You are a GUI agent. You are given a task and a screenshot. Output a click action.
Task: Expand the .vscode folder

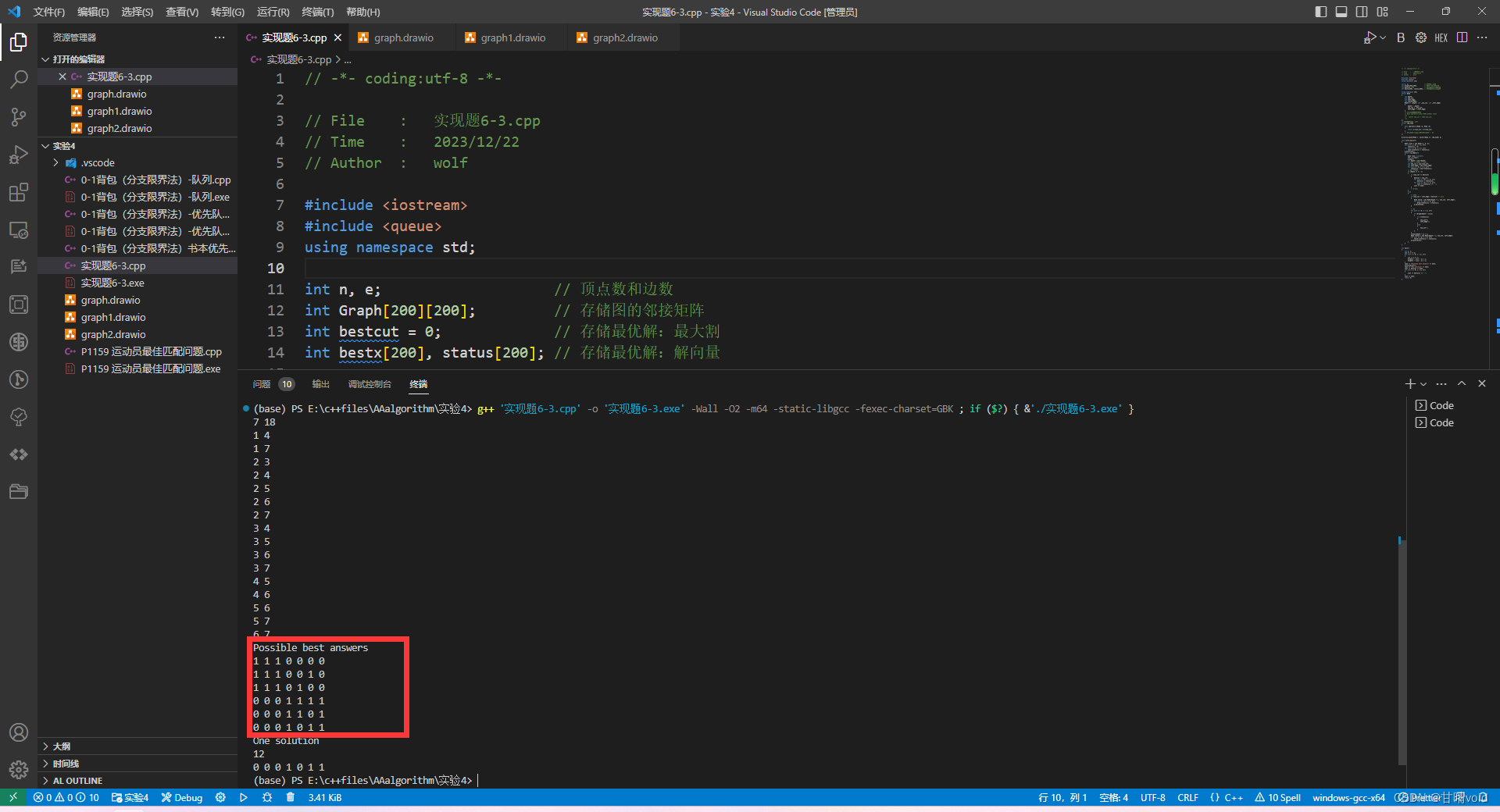pos(137,162)
